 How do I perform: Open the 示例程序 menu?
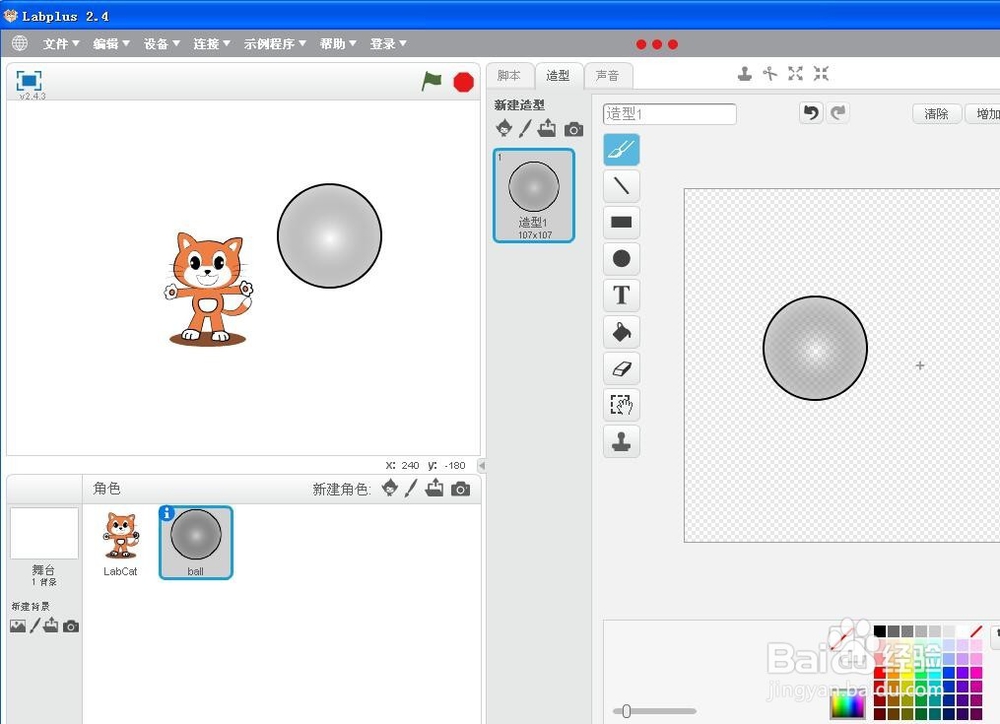click(275, 43)
